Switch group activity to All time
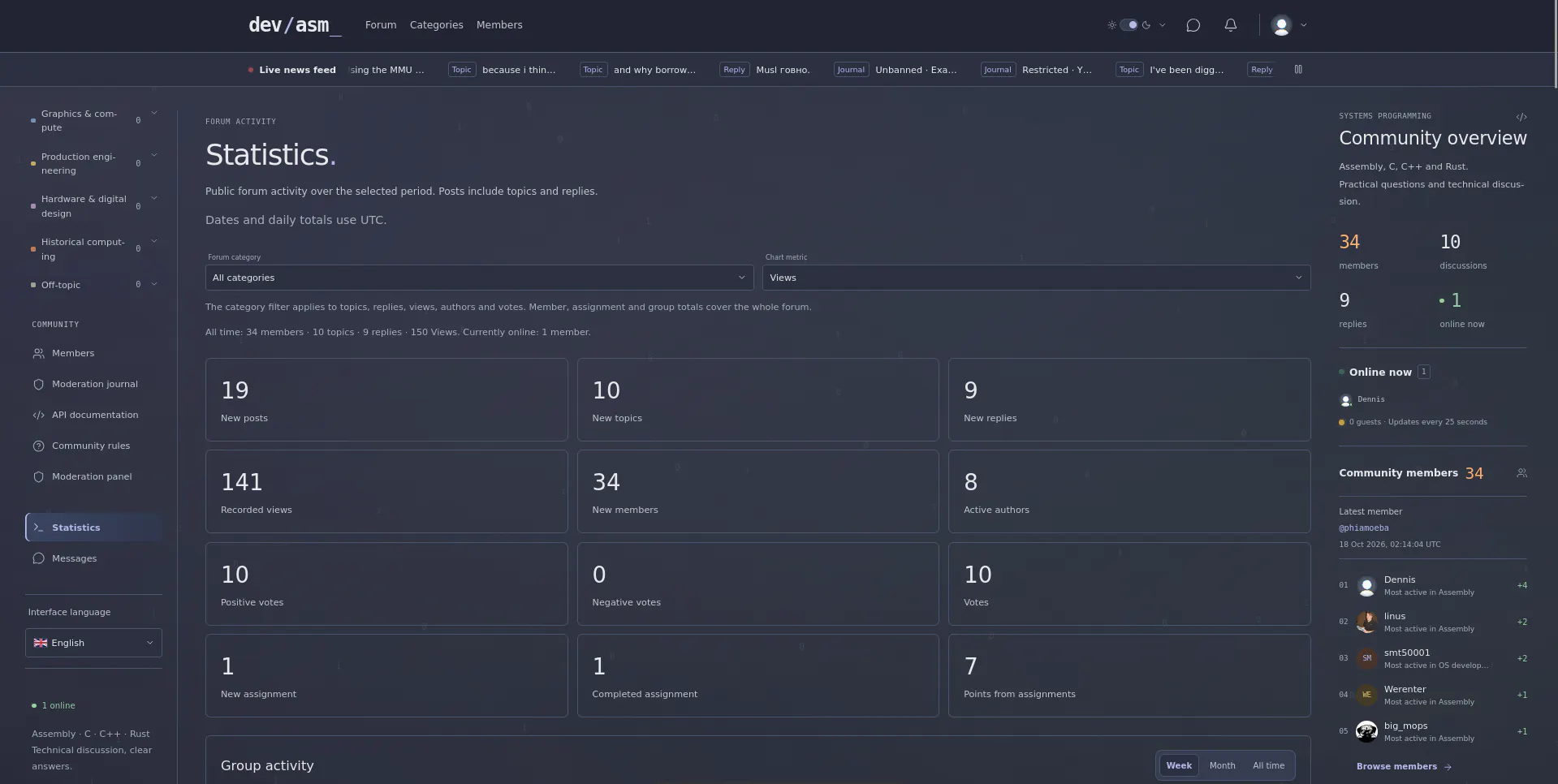Image resolution: width=1558 pixels, height=784 pixels. (x=1268, y=766)
